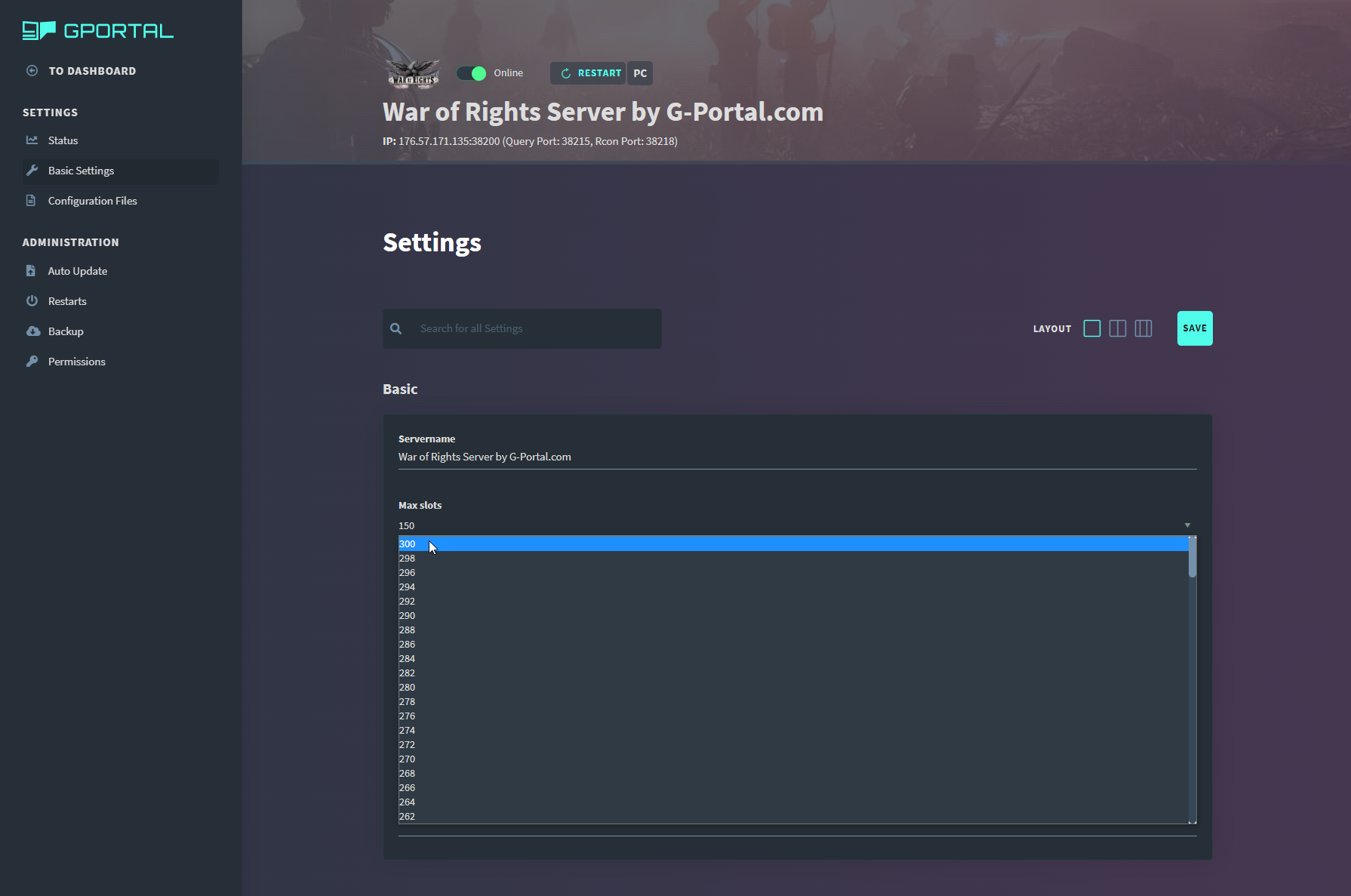Click the War of Rights game logo
The image size is (1351, 896).
tap(414, 73)
